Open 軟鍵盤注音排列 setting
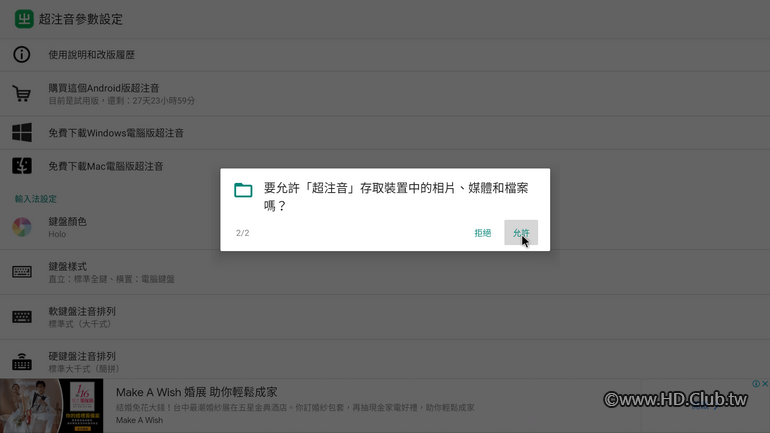This screenshot has width=770, height=433. coord(385,317)
